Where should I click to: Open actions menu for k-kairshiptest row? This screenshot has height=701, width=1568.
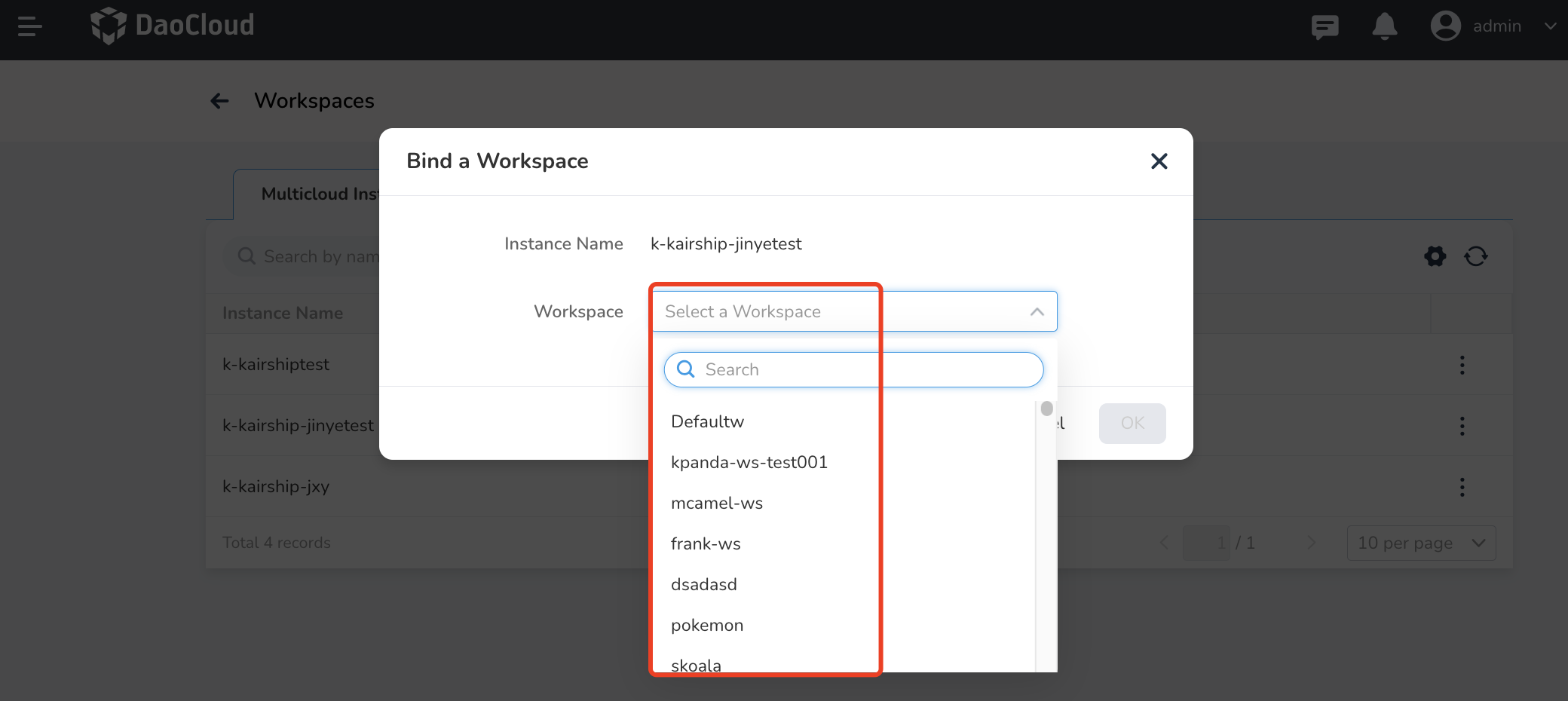tap(1462, 366)
